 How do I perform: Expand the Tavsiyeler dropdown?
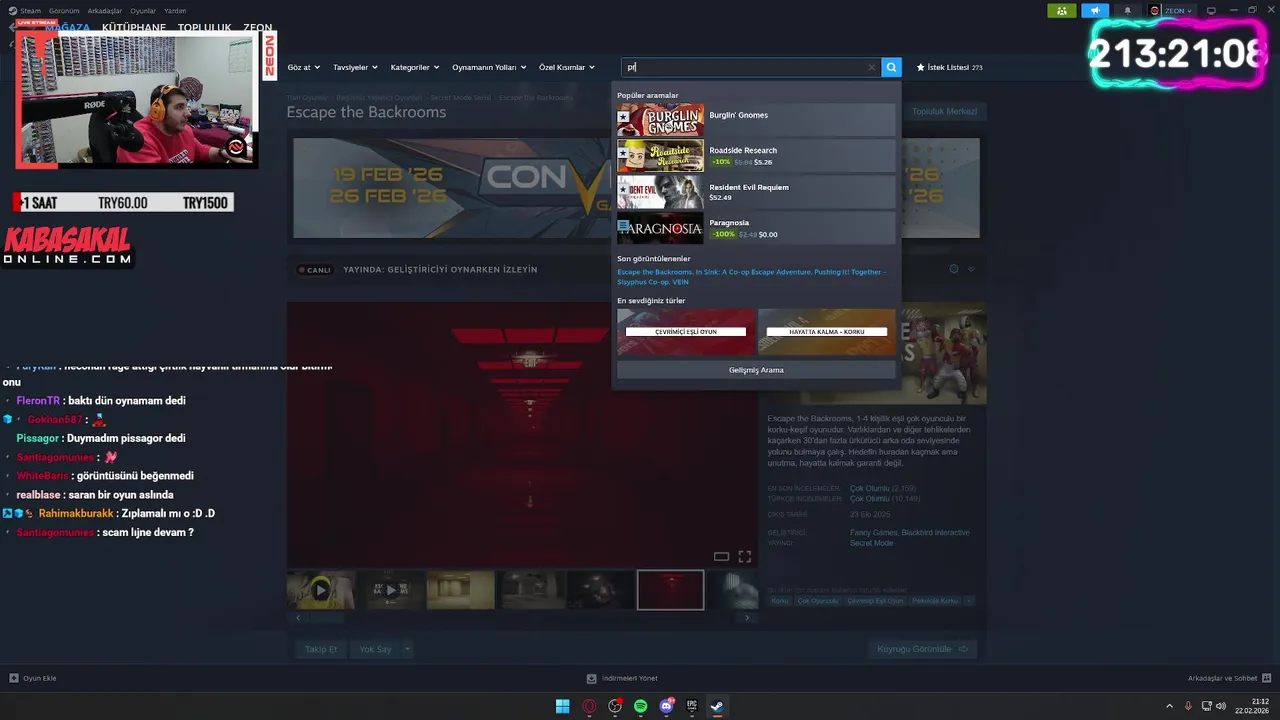point(355,67)
